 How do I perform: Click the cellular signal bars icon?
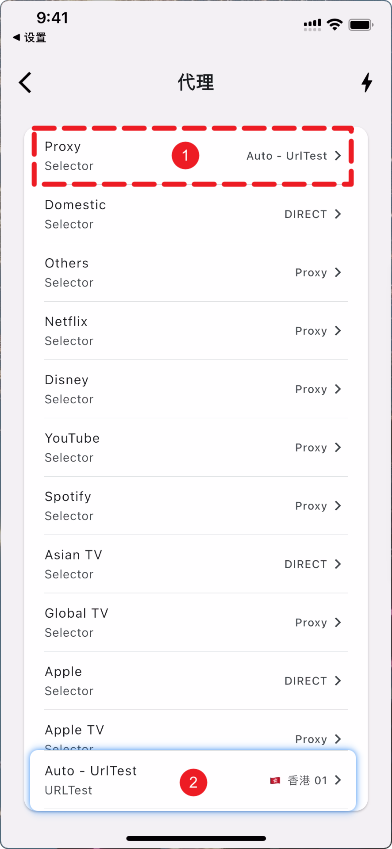click(x=312, y=24)
